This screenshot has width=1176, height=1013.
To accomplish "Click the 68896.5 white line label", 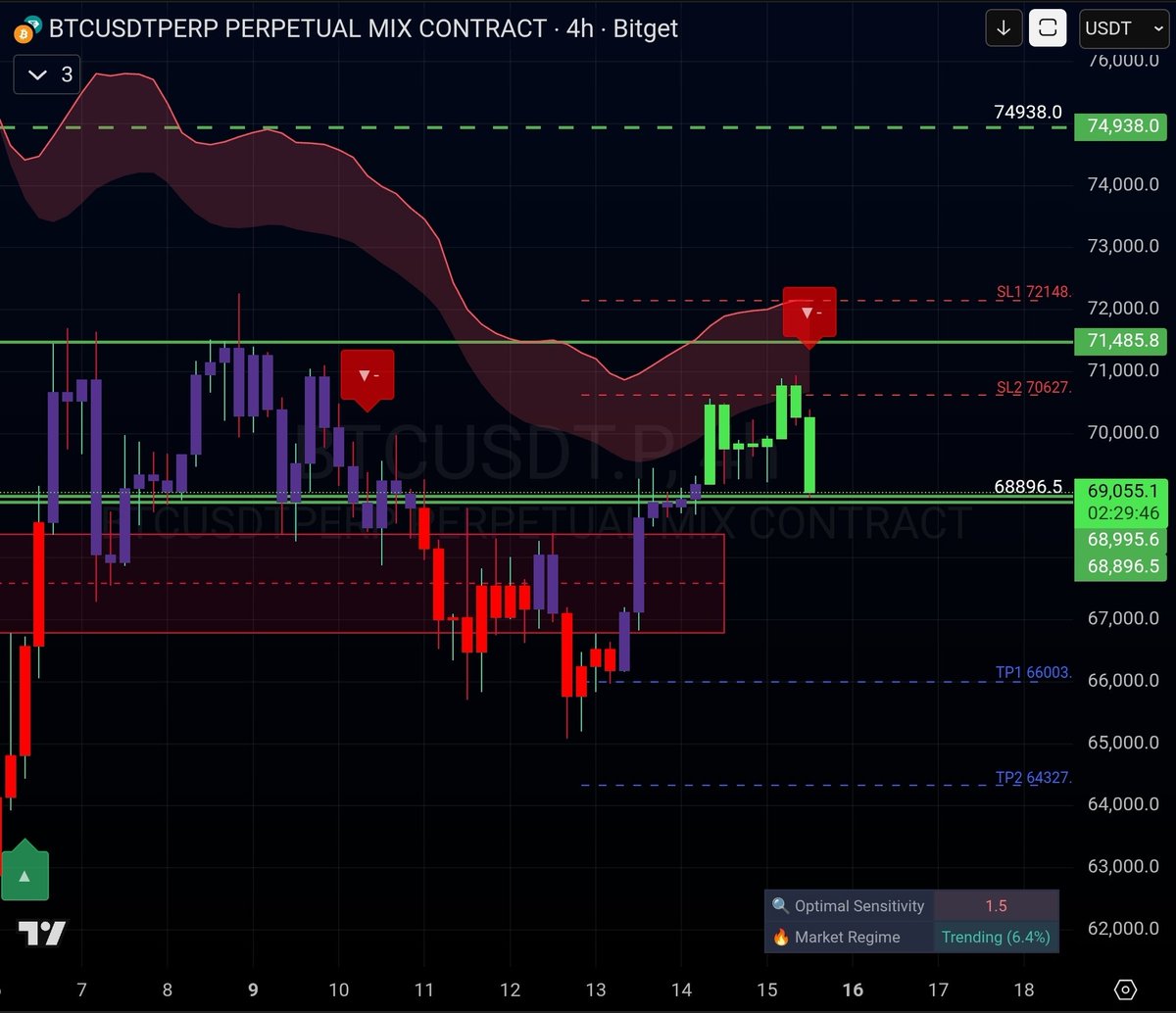I will point(1028,486).
